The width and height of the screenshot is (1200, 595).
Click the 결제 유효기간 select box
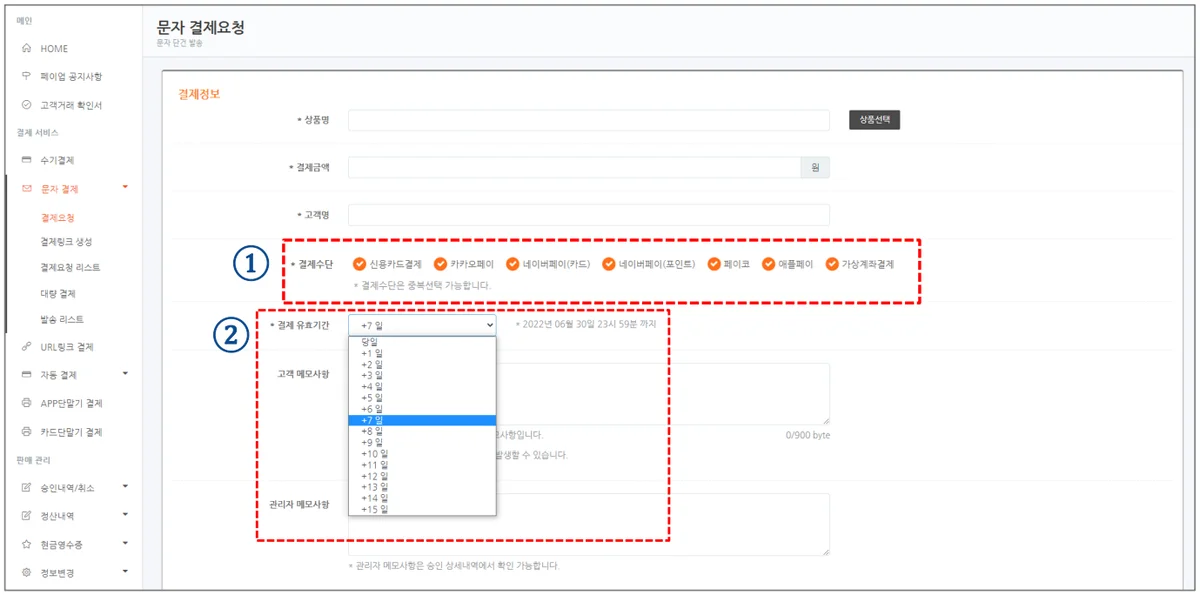click(422, 324)
